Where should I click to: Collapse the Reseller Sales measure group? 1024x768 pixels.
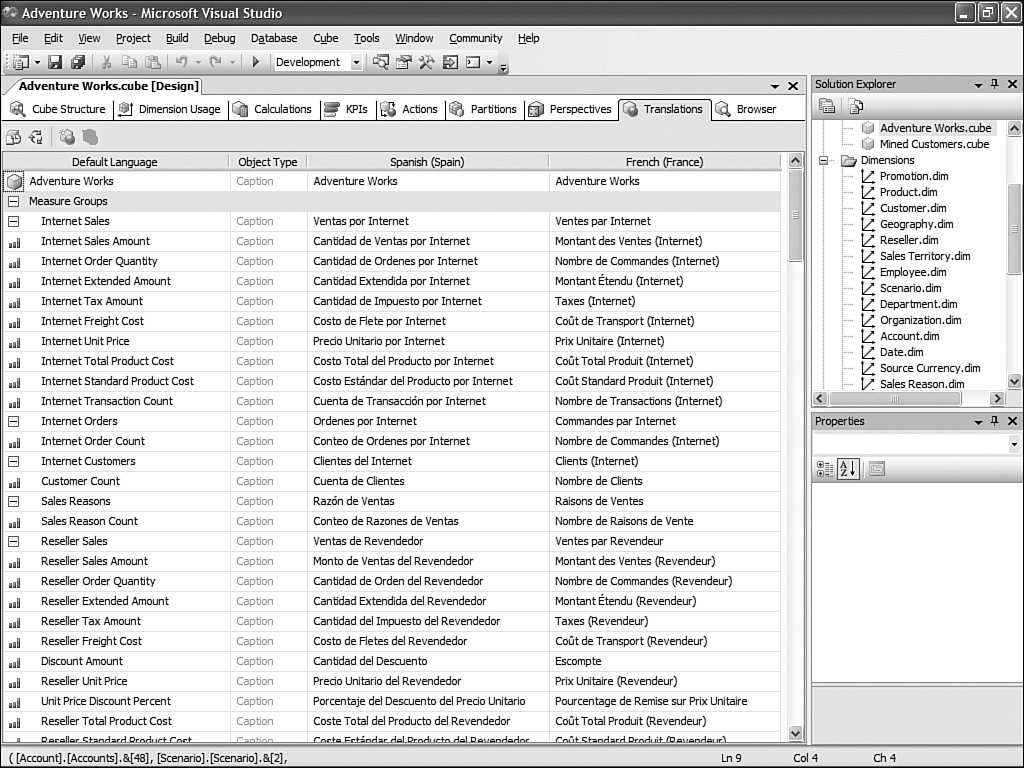(x=13, y=541)
